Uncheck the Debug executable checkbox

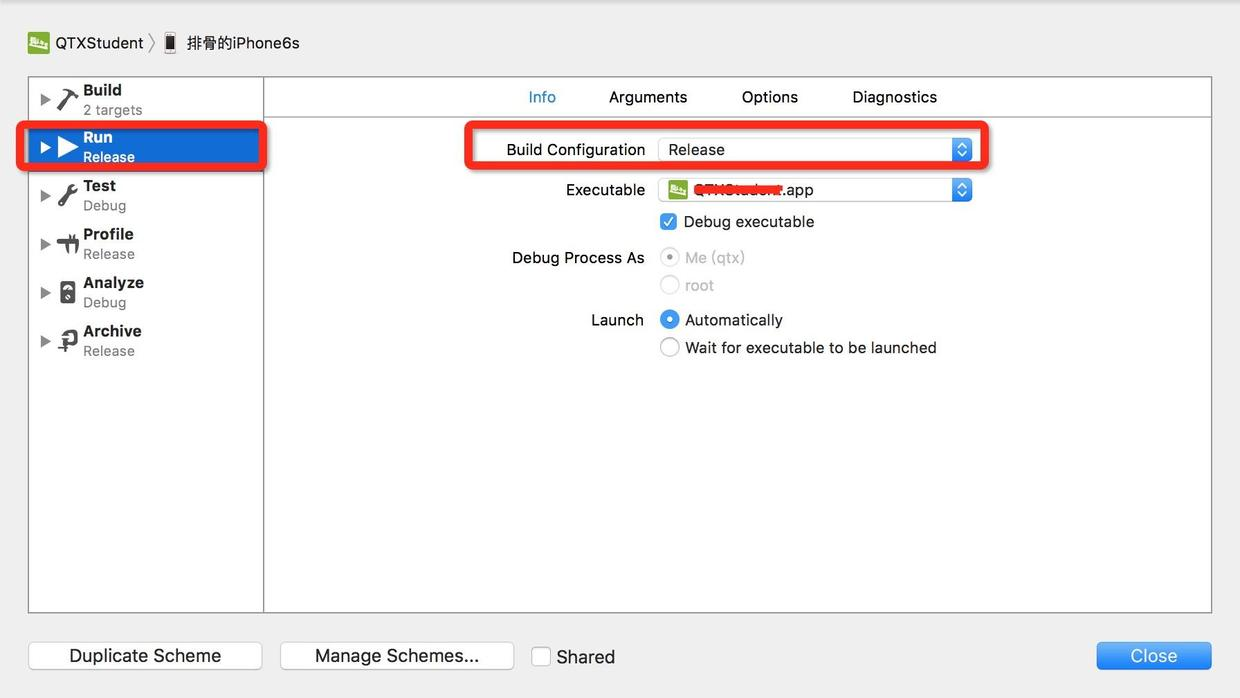pos(669,222)
